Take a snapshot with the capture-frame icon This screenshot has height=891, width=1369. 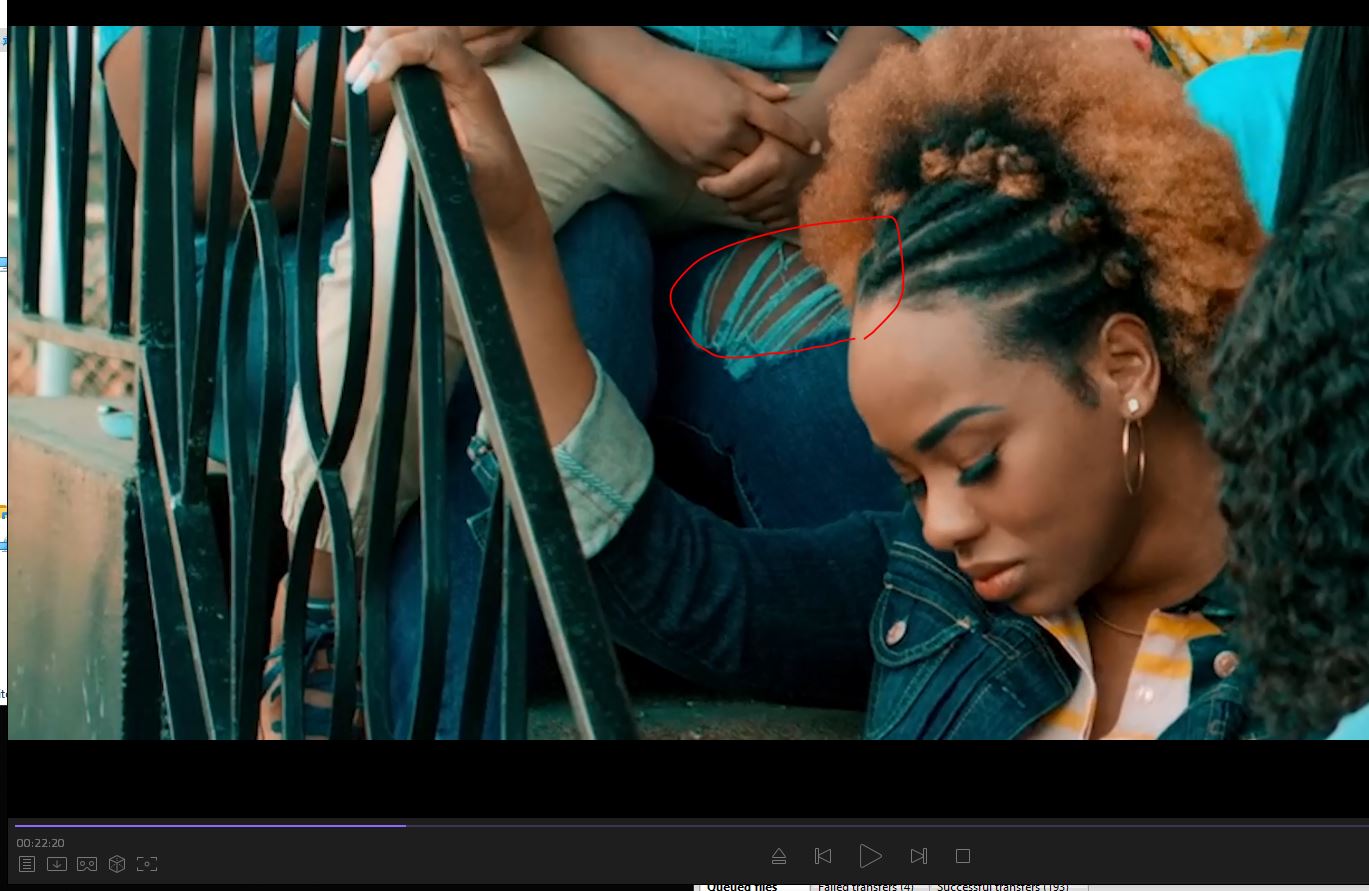point(147,863)
